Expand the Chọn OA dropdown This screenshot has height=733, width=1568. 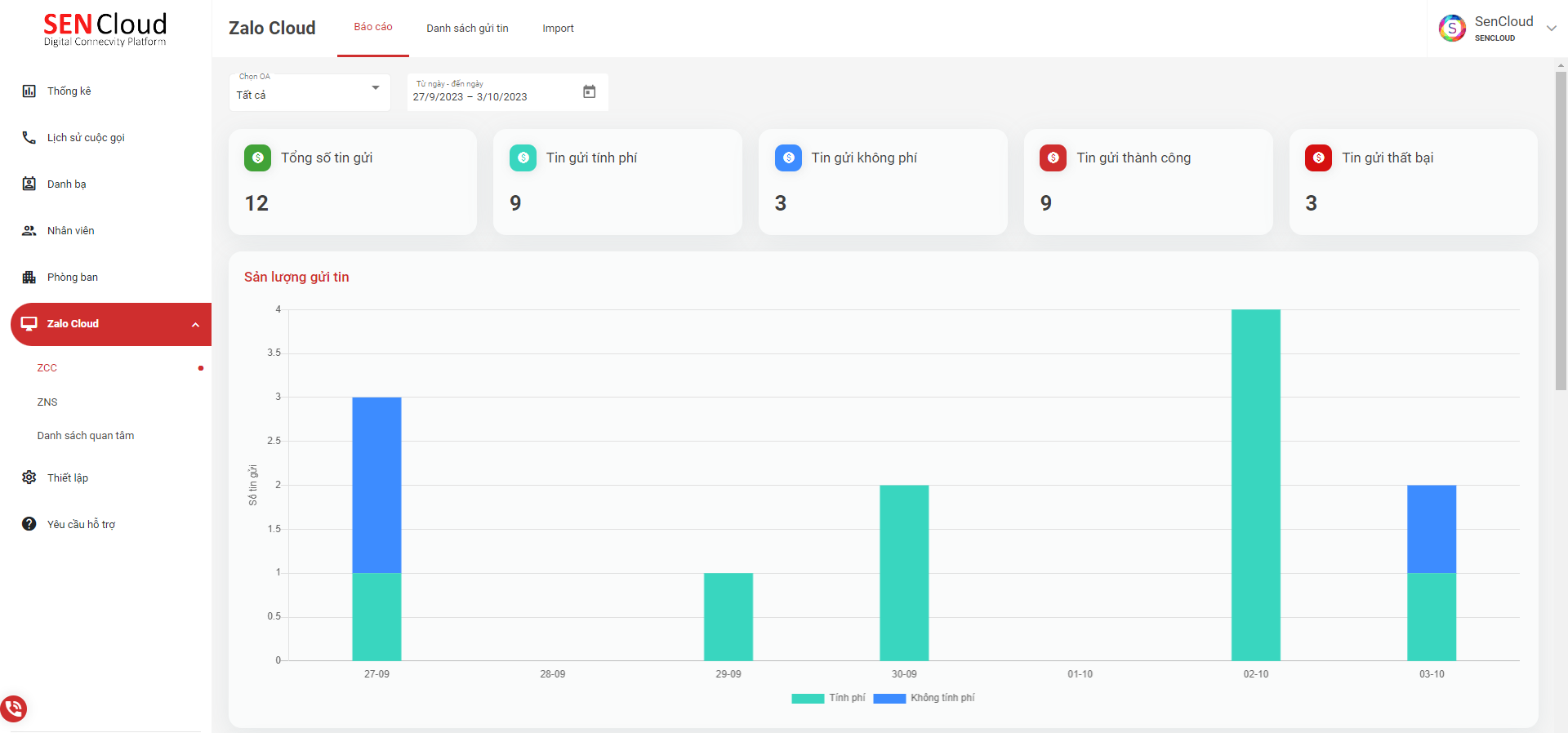click(375, 88)
